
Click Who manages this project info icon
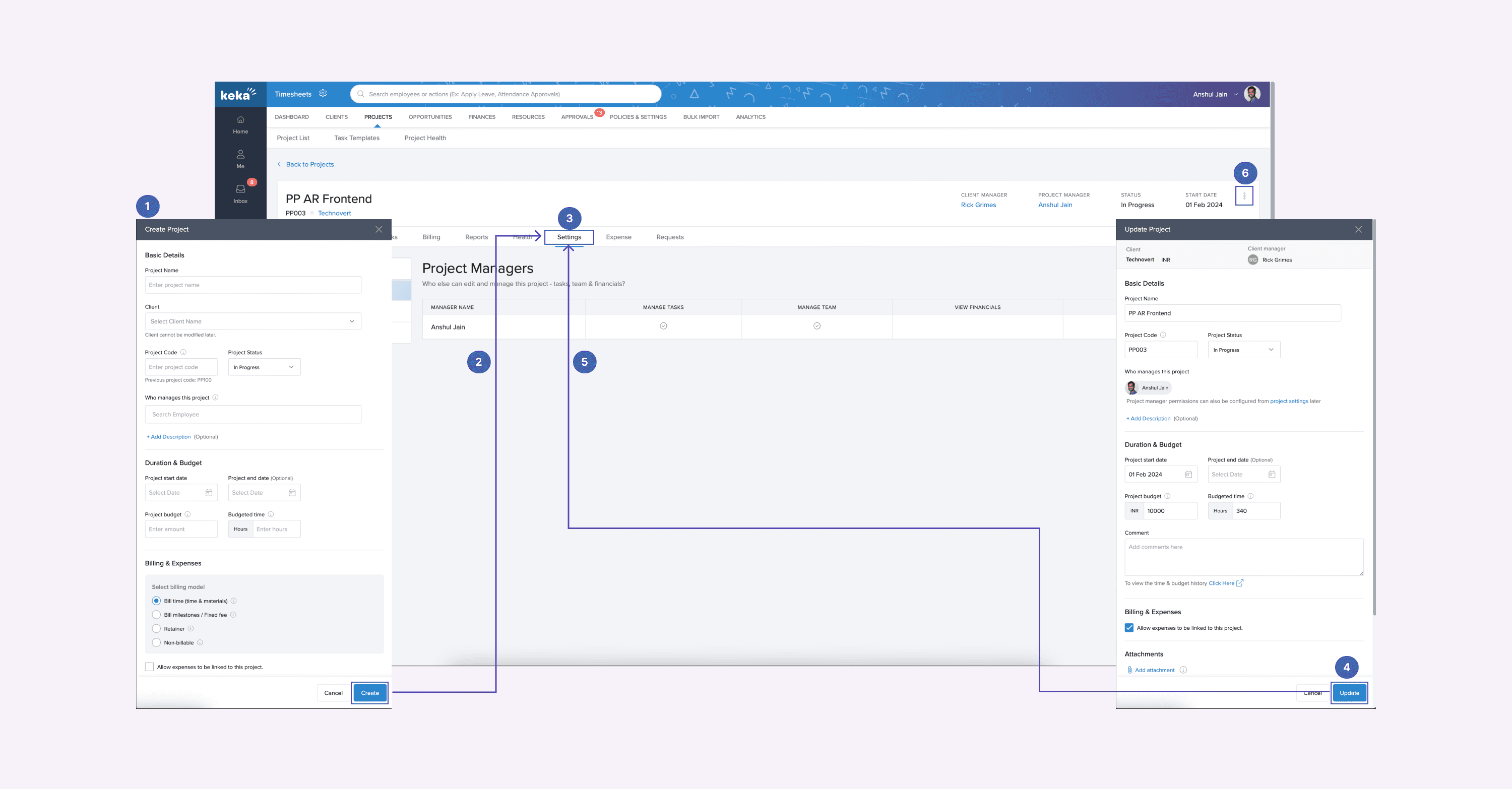pos(215,398)
